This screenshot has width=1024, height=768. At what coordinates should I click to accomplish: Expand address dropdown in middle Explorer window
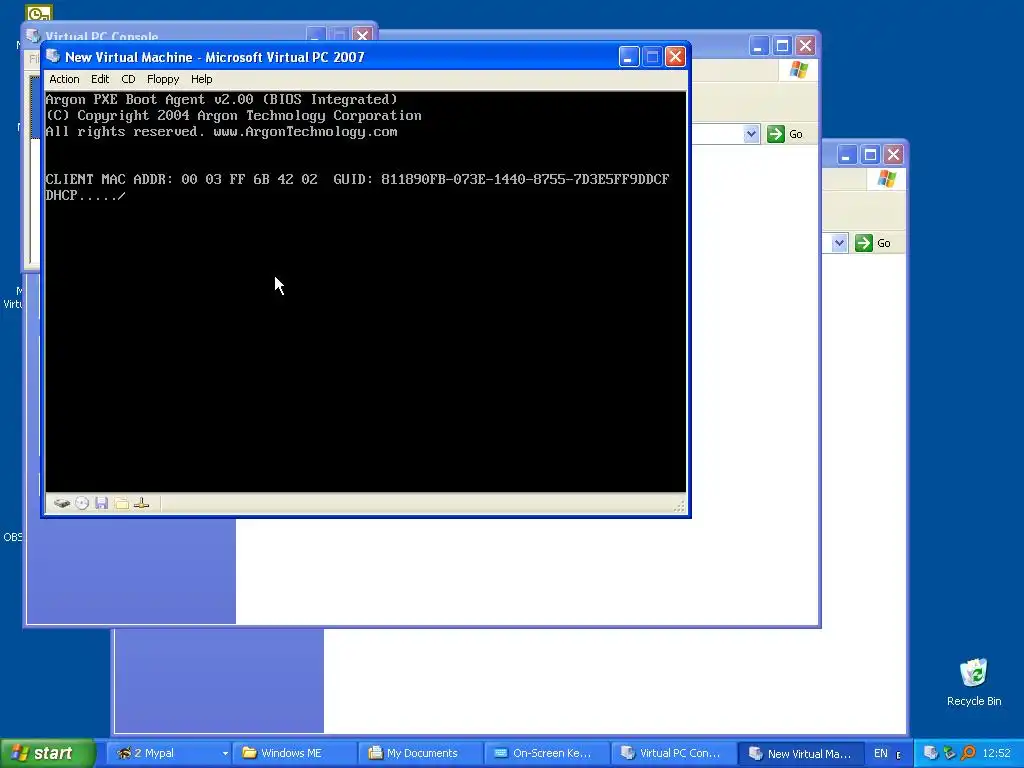coord(751,134)
